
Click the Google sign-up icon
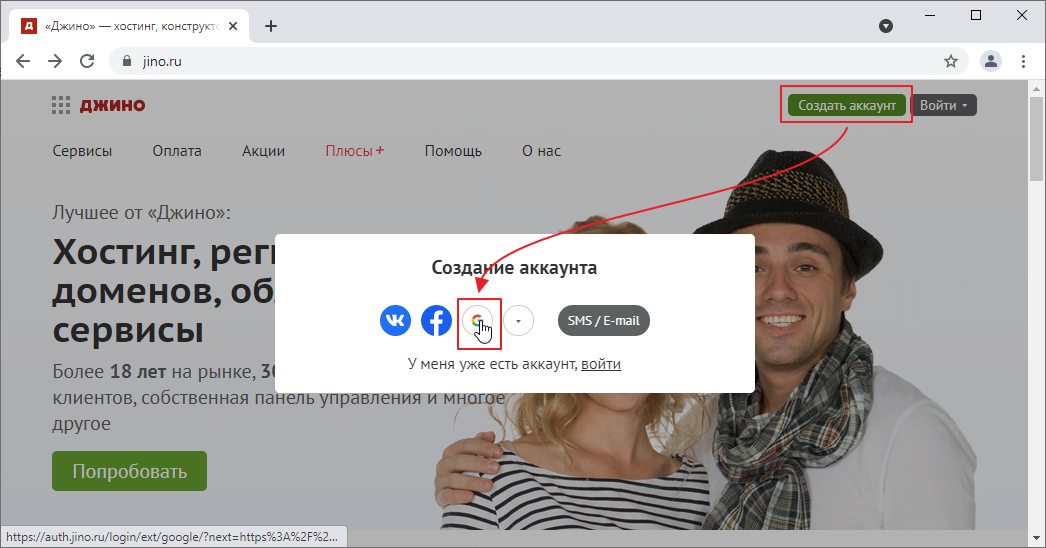[478, 321]
